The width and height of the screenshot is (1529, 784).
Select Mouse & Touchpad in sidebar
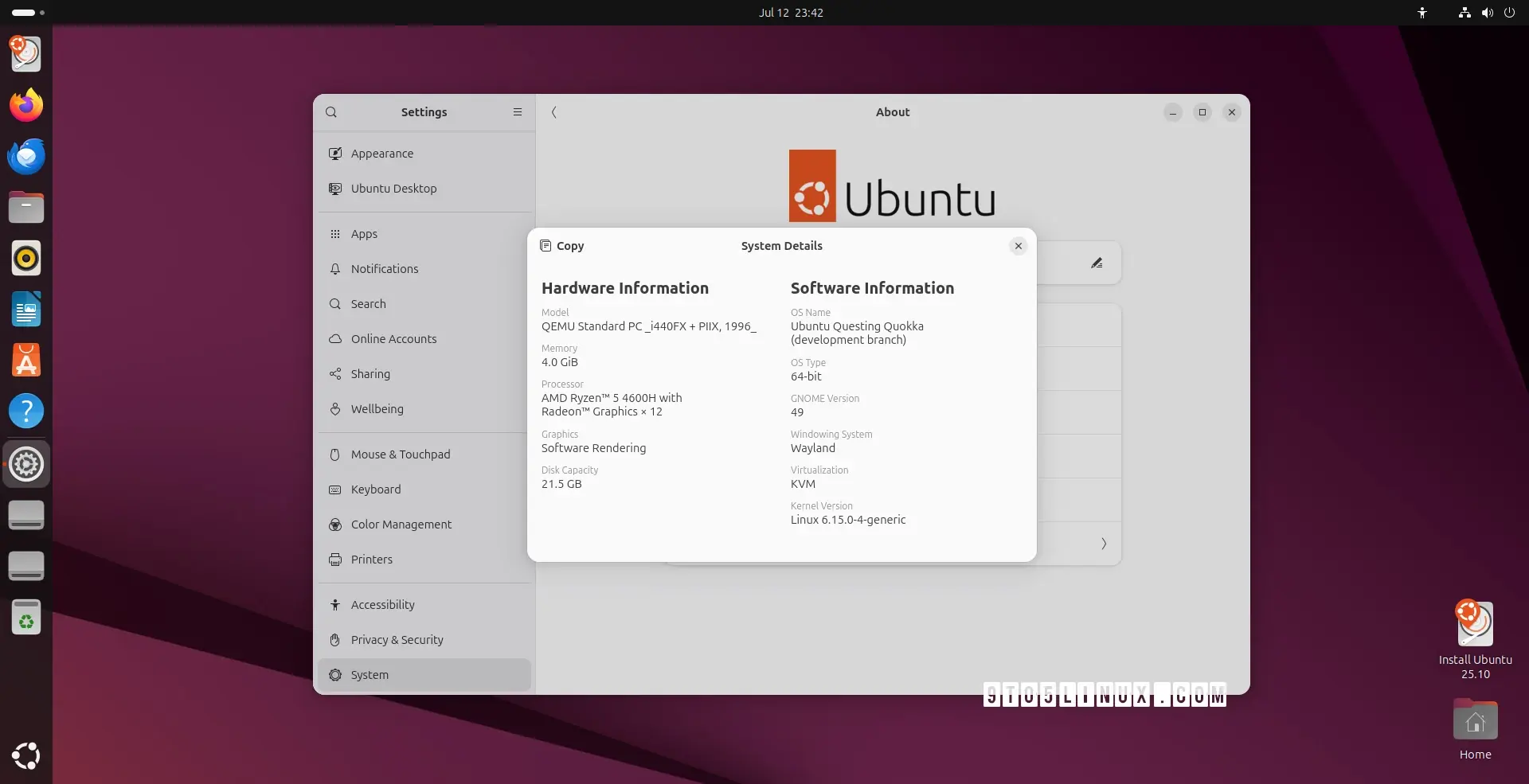(401, 454)
